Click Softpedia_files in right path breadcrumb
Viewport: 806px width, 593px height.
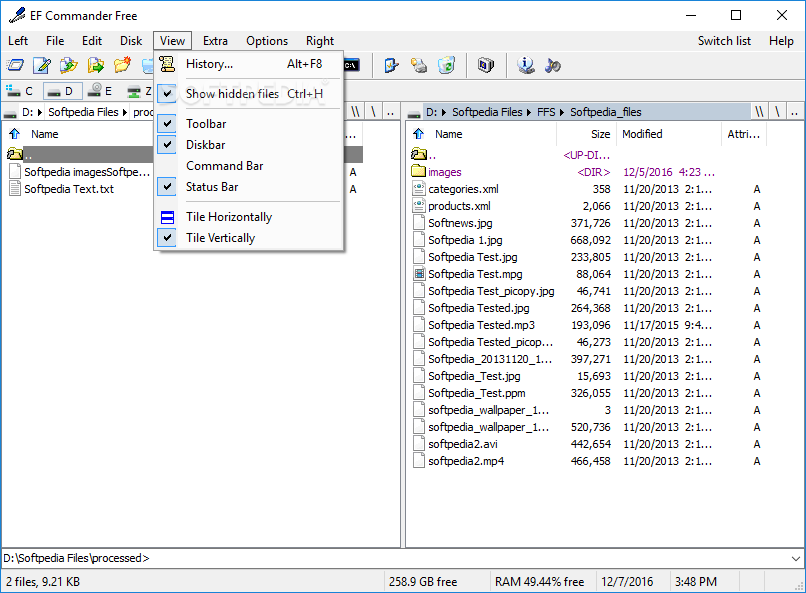click(x=606, y=112)
